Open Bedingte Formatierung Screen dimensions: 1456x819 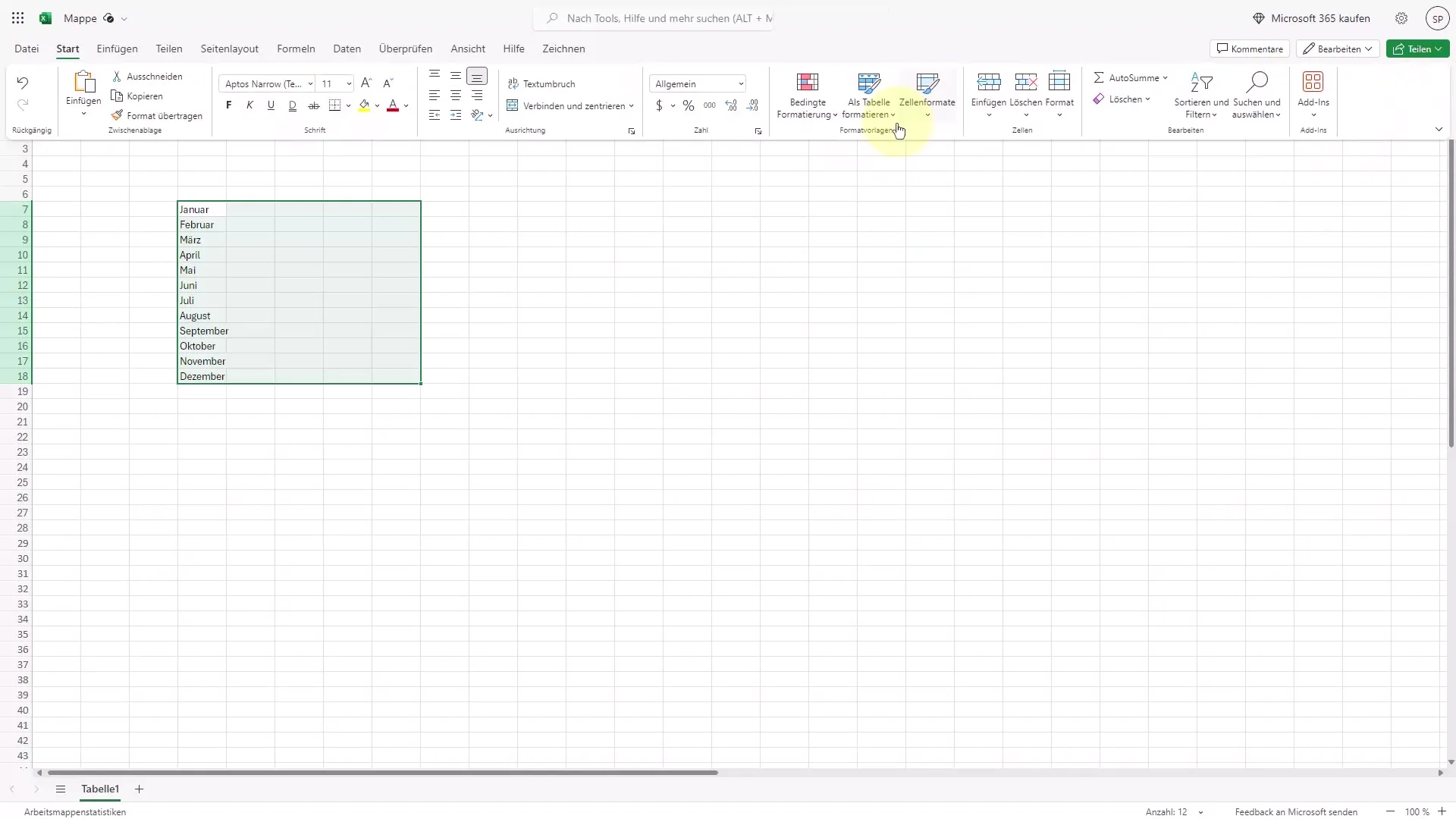pyautogui.click(x=808, y=96)
